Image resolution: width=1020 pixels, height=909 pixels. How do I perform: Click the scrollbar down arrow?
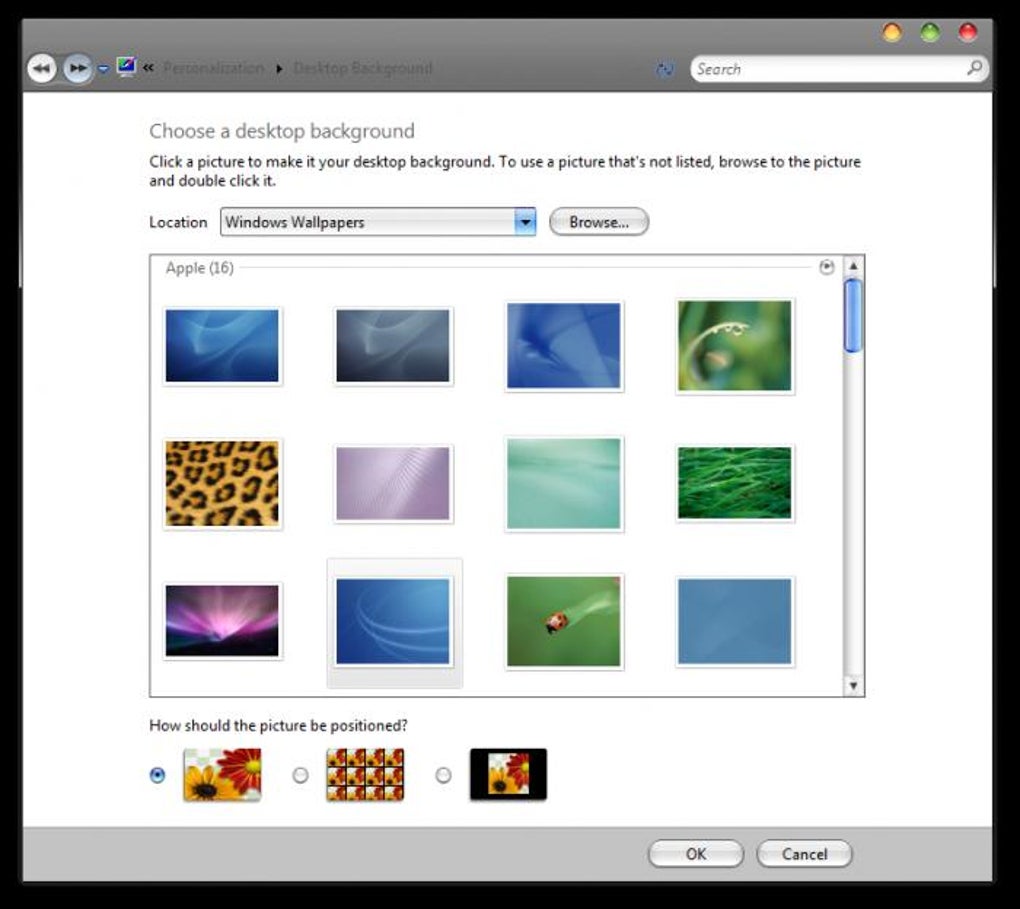[x=853, y=685]
